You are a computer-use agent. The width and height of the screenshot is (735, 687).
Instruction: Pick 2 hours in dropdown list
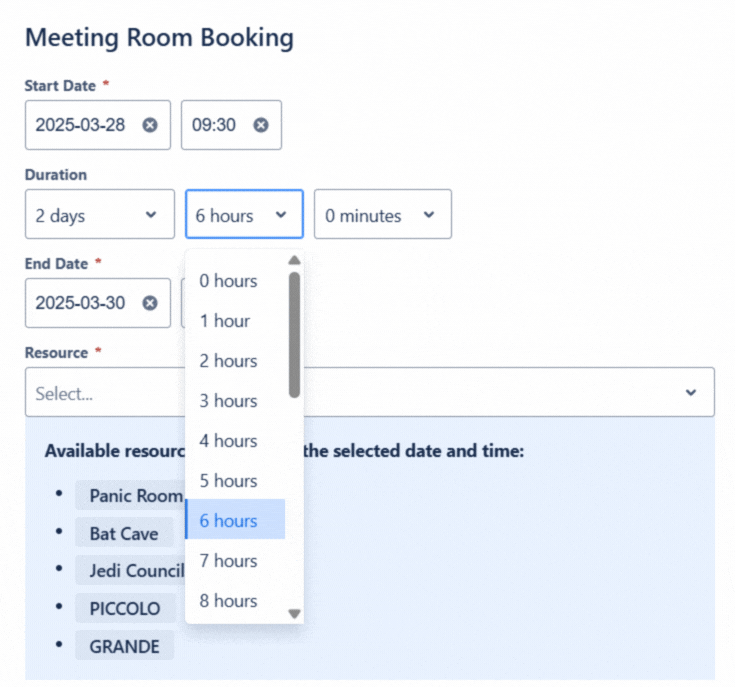pos(229,361)
